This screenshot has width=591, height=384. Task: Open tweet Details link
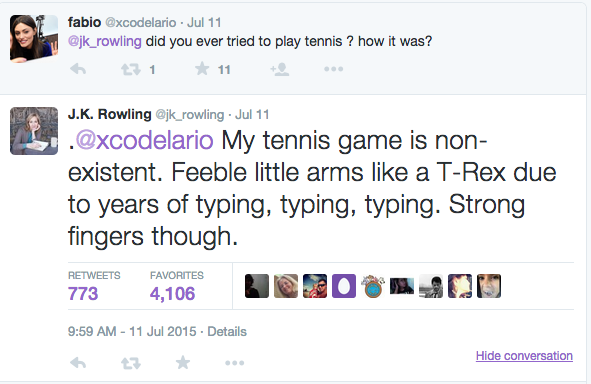pyautogui.click(x=227, y=331)
